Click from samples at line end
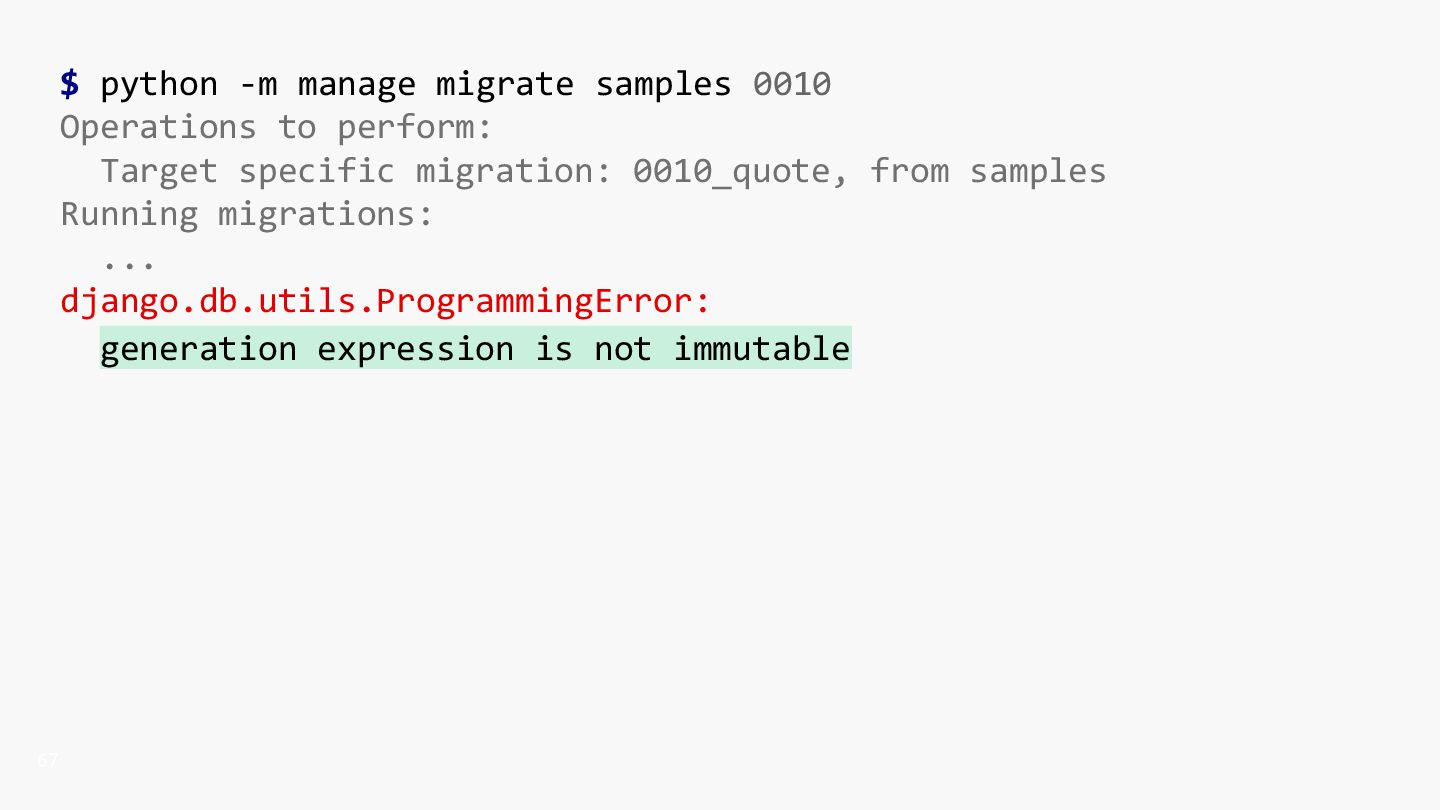 [x=988, y=172]
